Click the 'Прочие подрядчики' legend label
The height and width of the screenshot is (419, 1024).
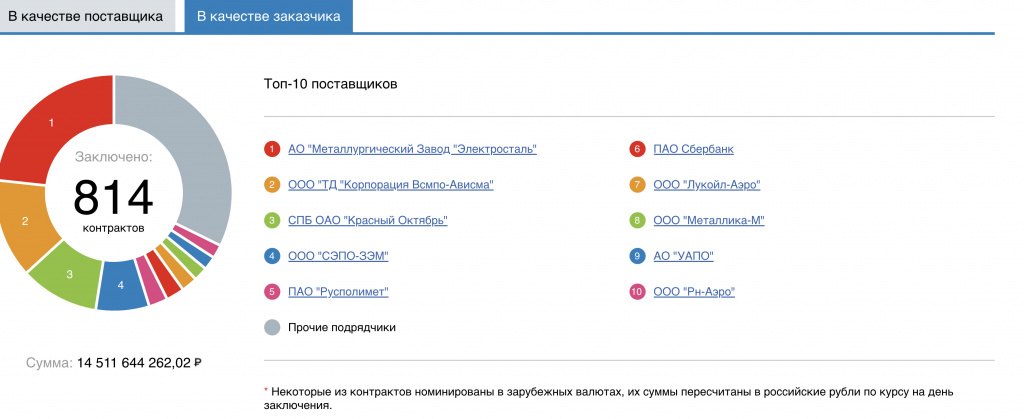coord(342,328)
